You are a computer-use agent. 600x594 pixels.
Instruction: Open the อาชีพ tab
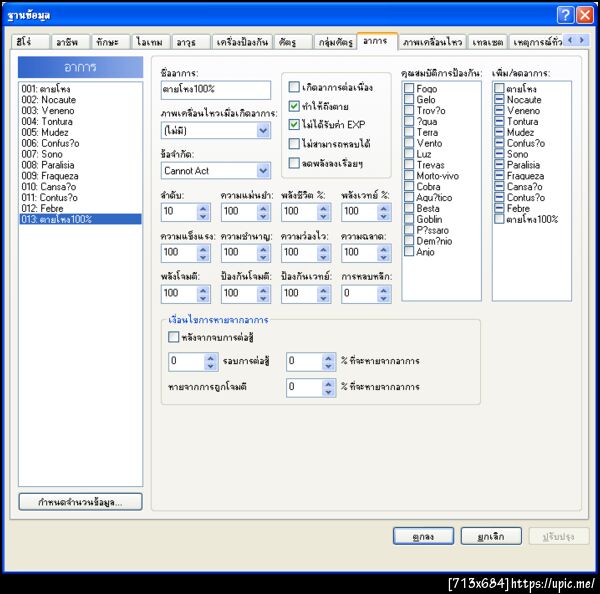pyautogui.click(x=70, y=42)
